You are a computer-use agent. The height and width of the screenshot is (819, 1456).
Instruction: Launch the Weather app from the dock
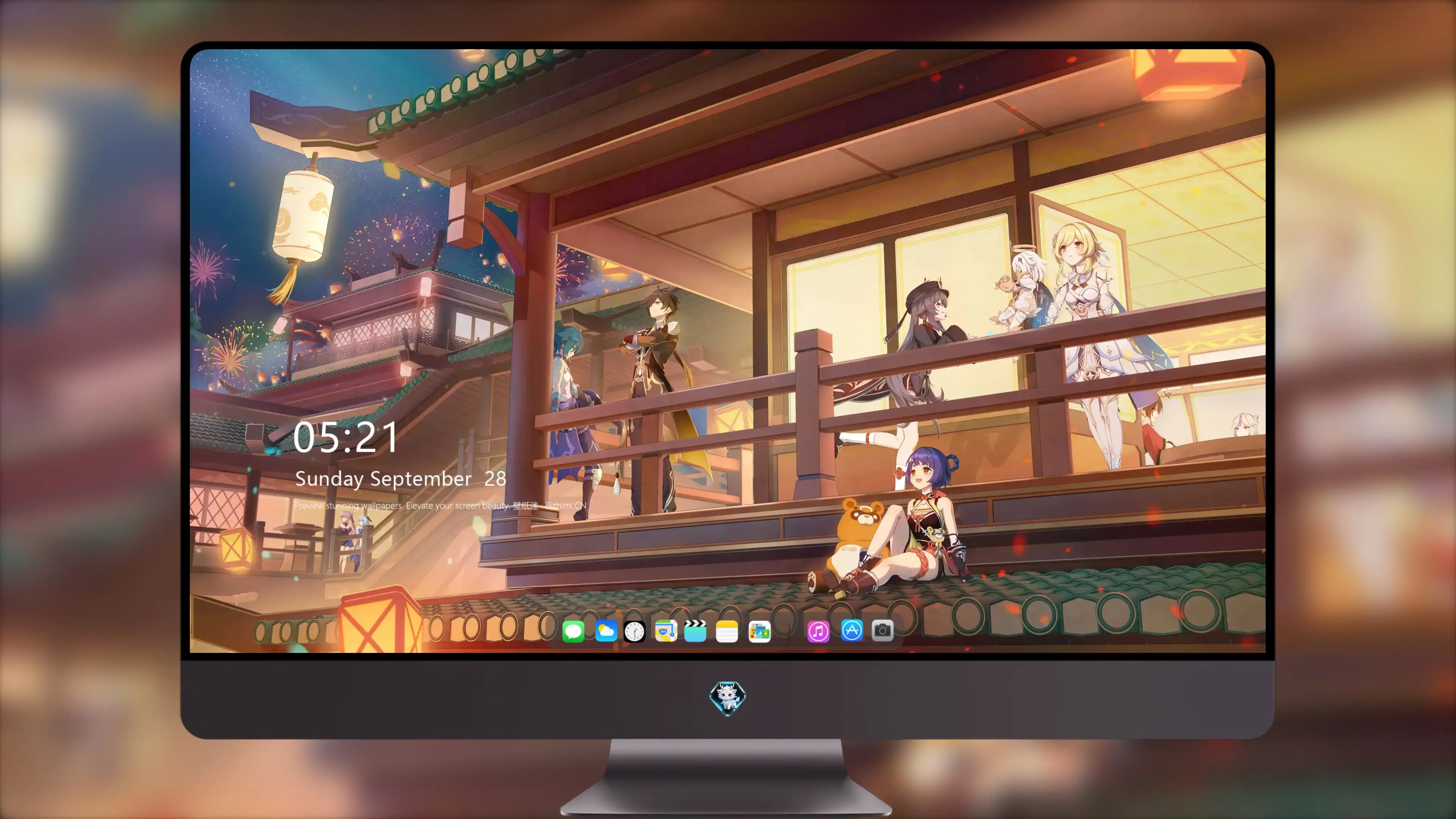606,631
